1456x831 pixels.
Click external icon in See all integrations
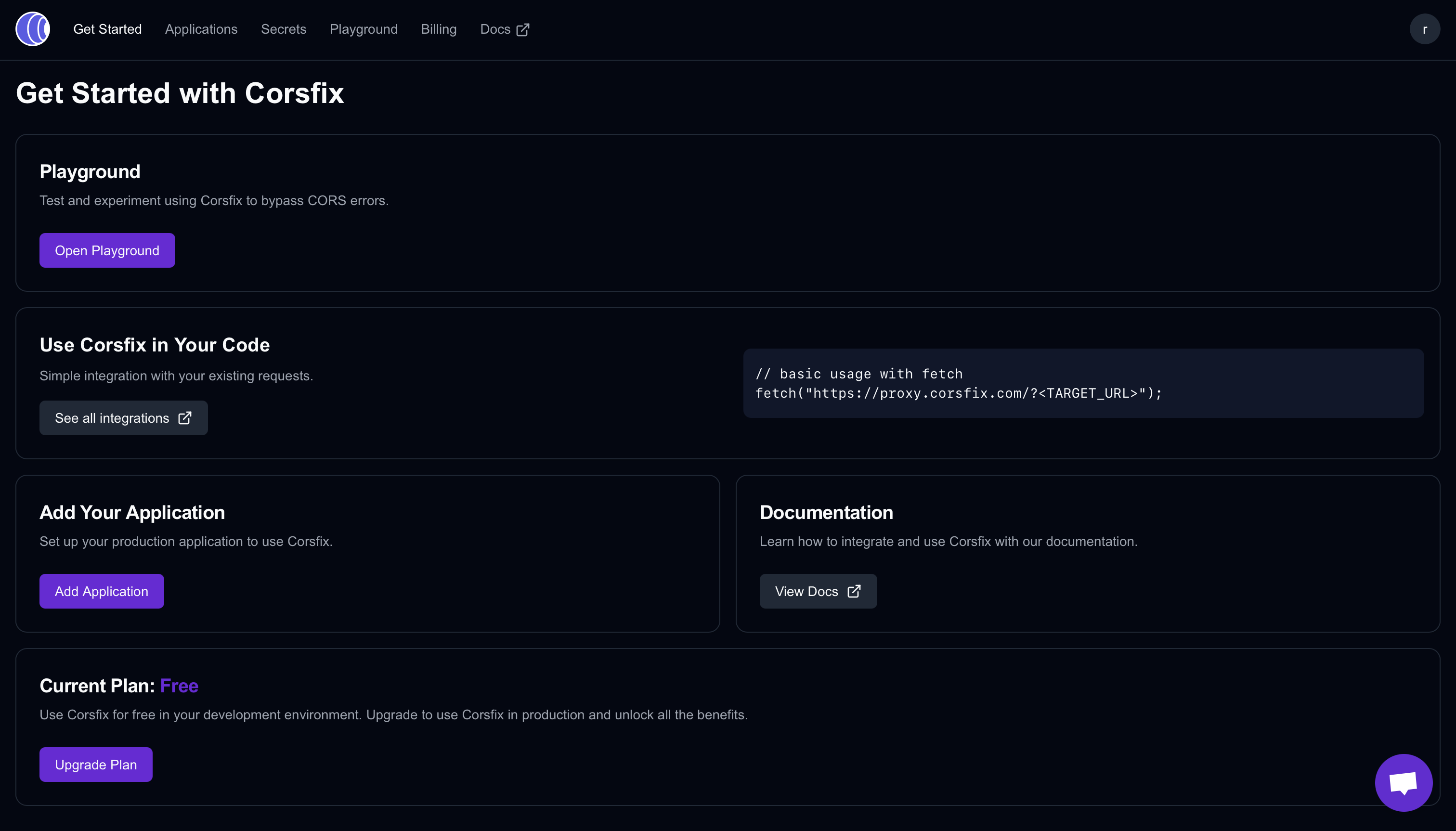click(x=185, y=418)
